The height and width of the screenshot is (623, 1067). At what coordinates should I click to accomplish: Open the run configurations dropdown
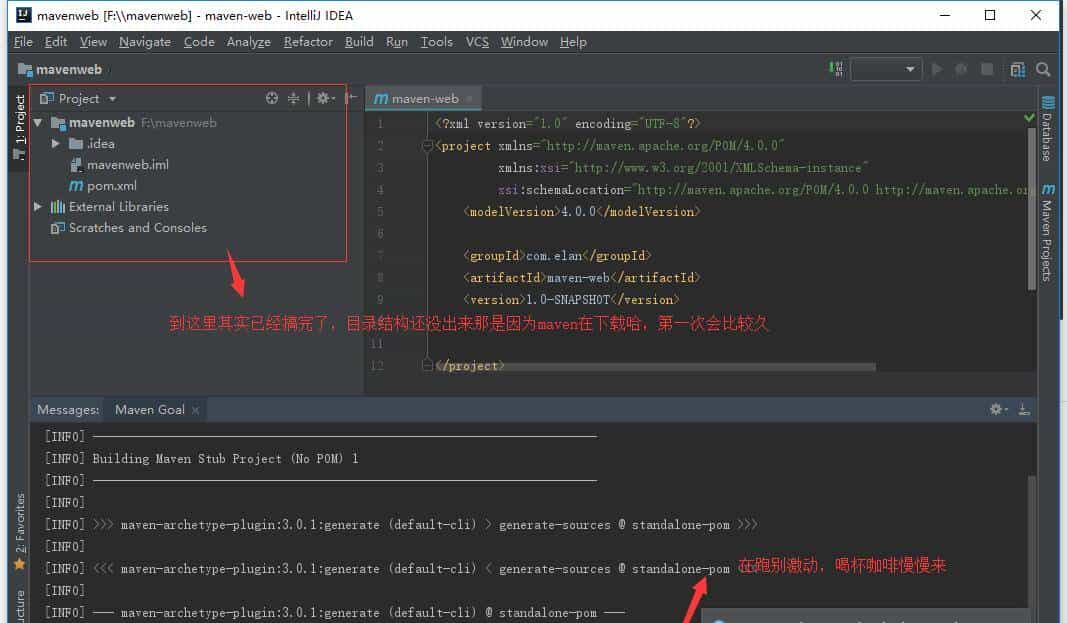coord(886,68)
